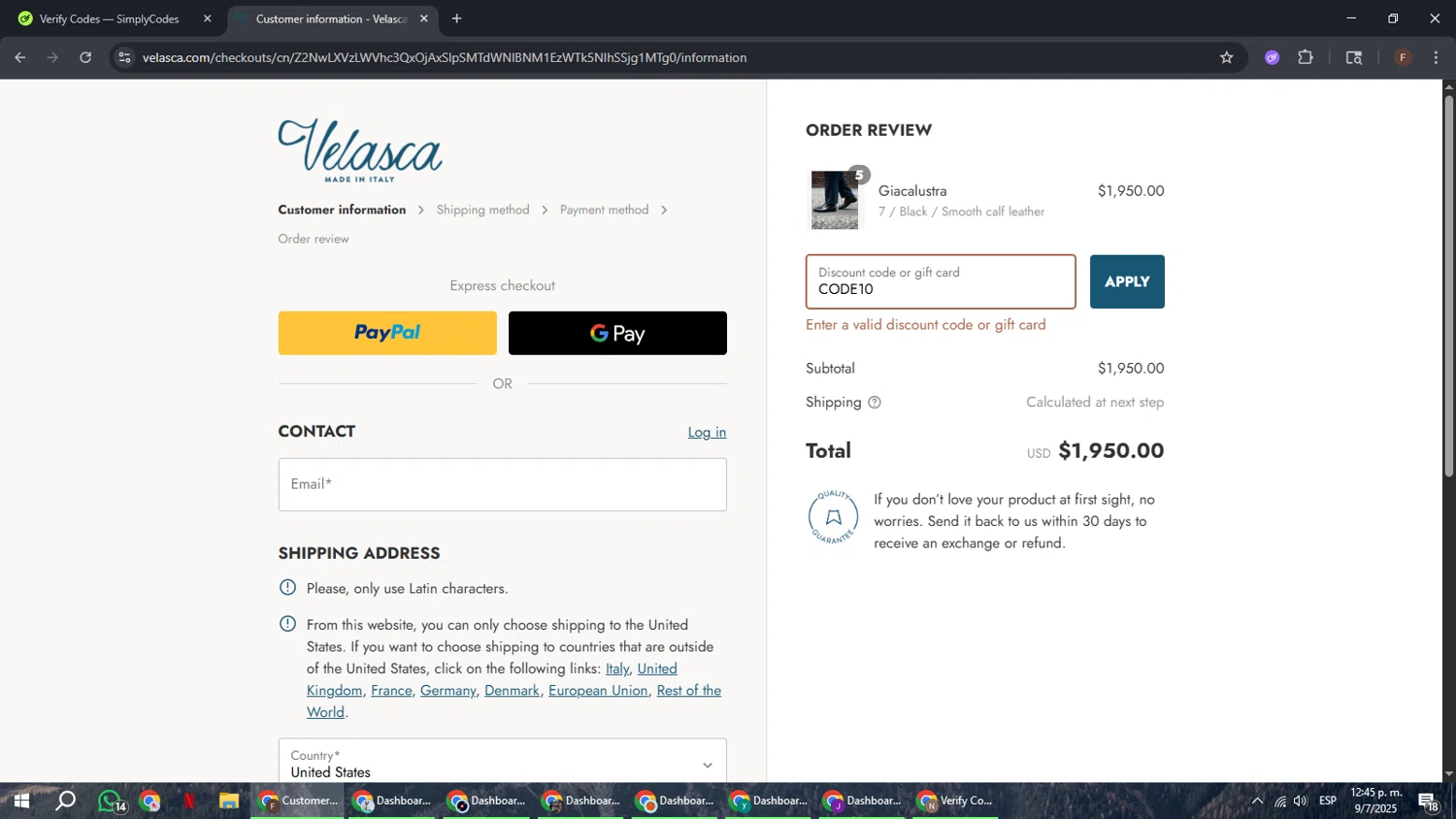Go back to the previous page
The height and width of the screenshot is (819, 1456).
pyautogui.click(x=20, y=57)
